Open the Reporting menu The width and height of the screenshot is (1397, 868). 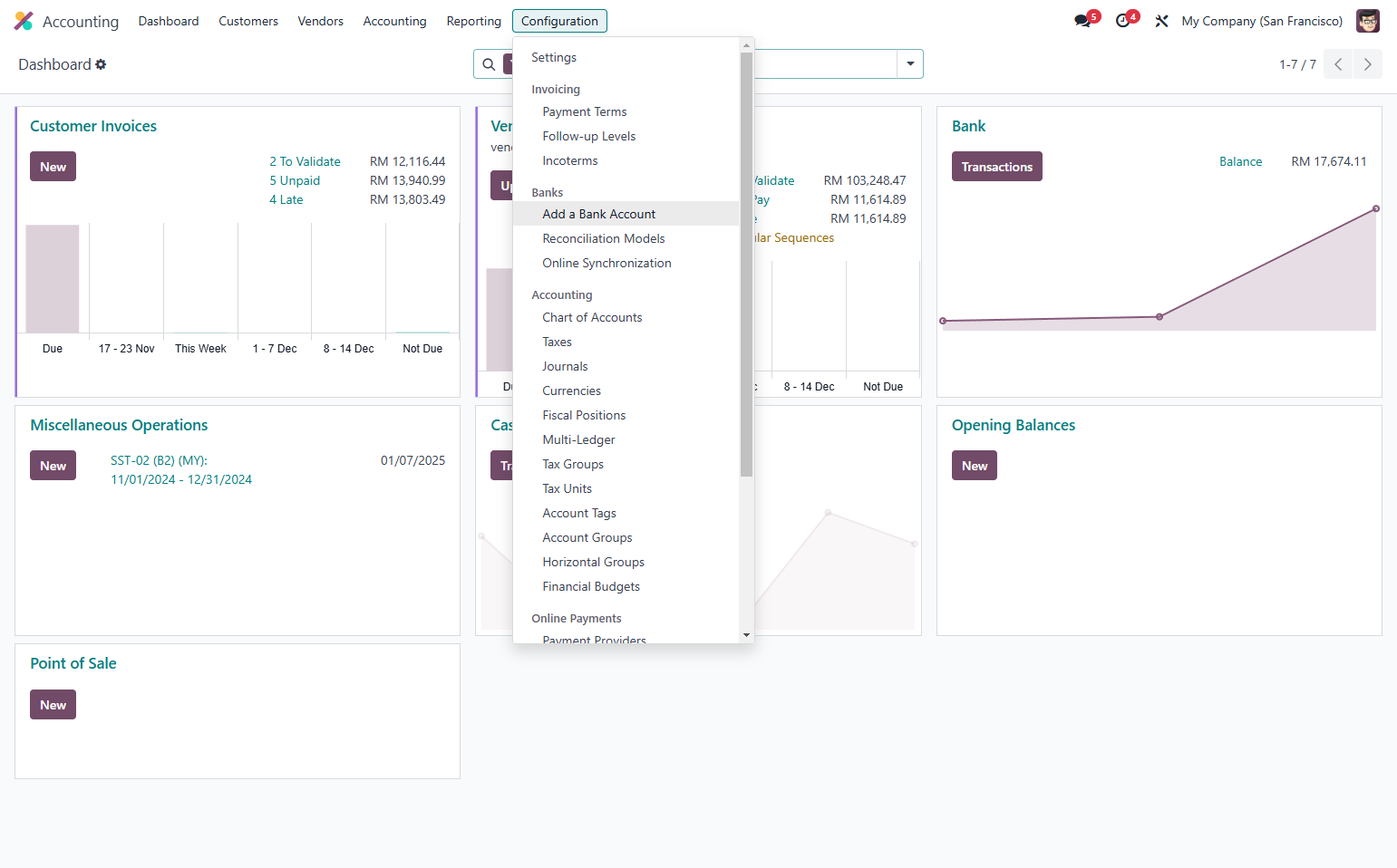point(473,21)
